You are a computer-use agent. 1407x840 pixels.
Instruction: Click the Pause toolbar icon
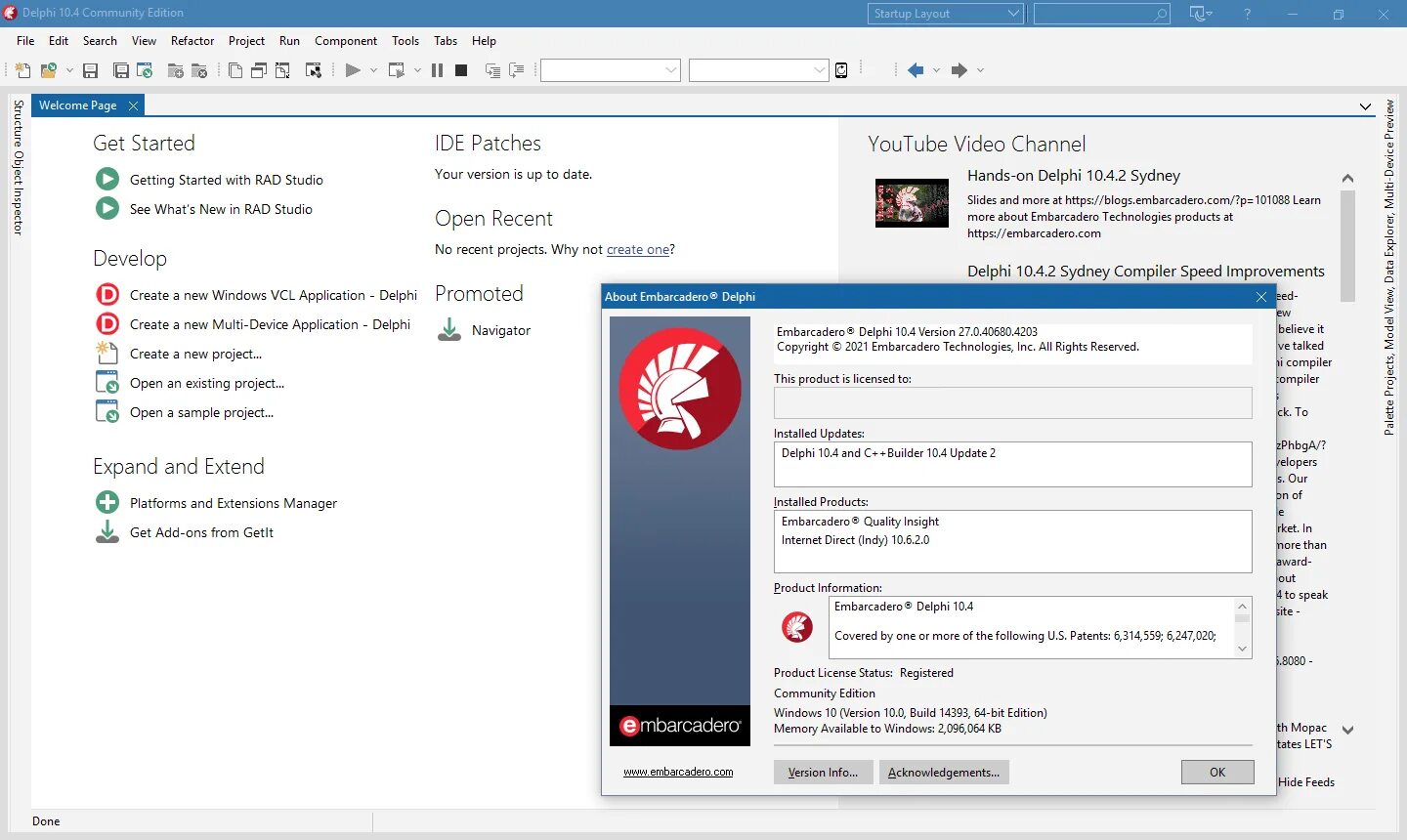point(437,70)
